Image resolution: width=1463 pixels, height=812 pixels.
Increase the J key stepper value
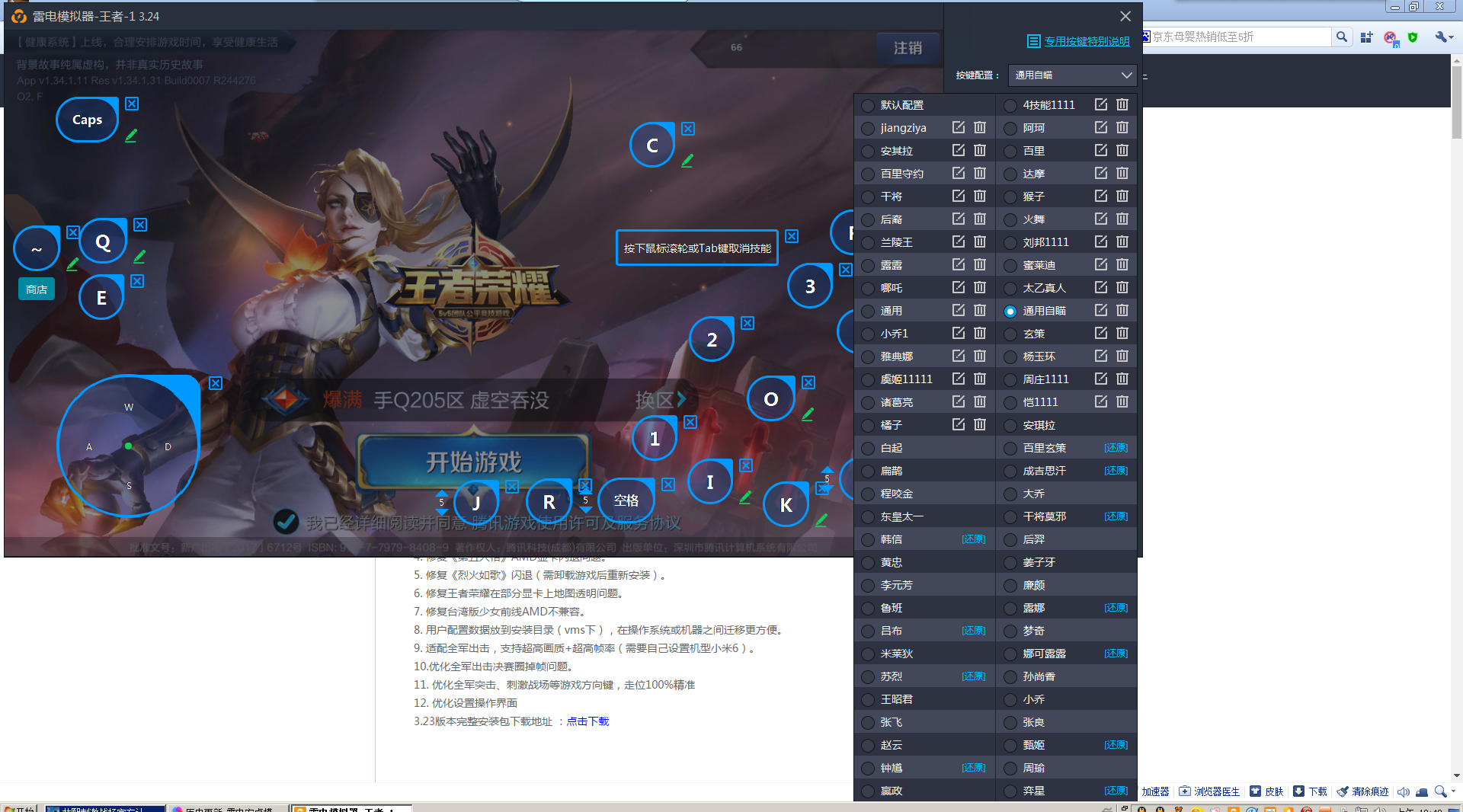(442, 494)
